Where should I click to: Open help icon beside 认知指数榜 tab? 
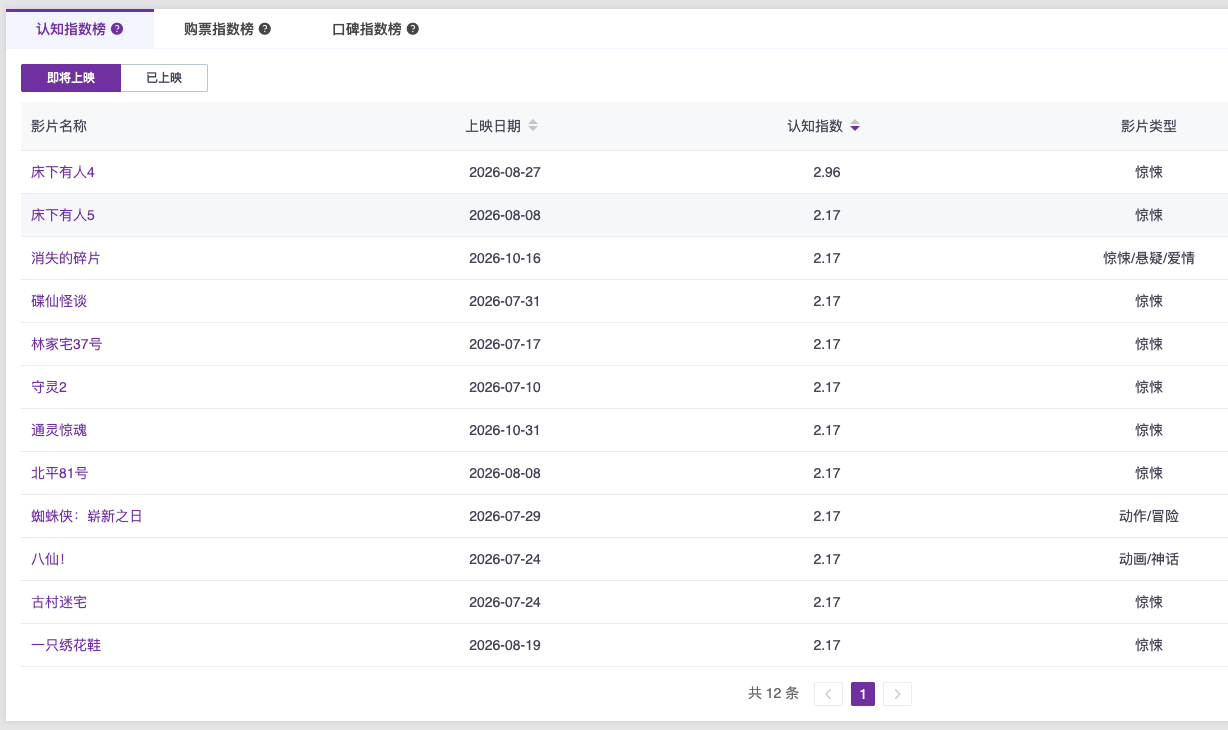[x=117, y=29]
